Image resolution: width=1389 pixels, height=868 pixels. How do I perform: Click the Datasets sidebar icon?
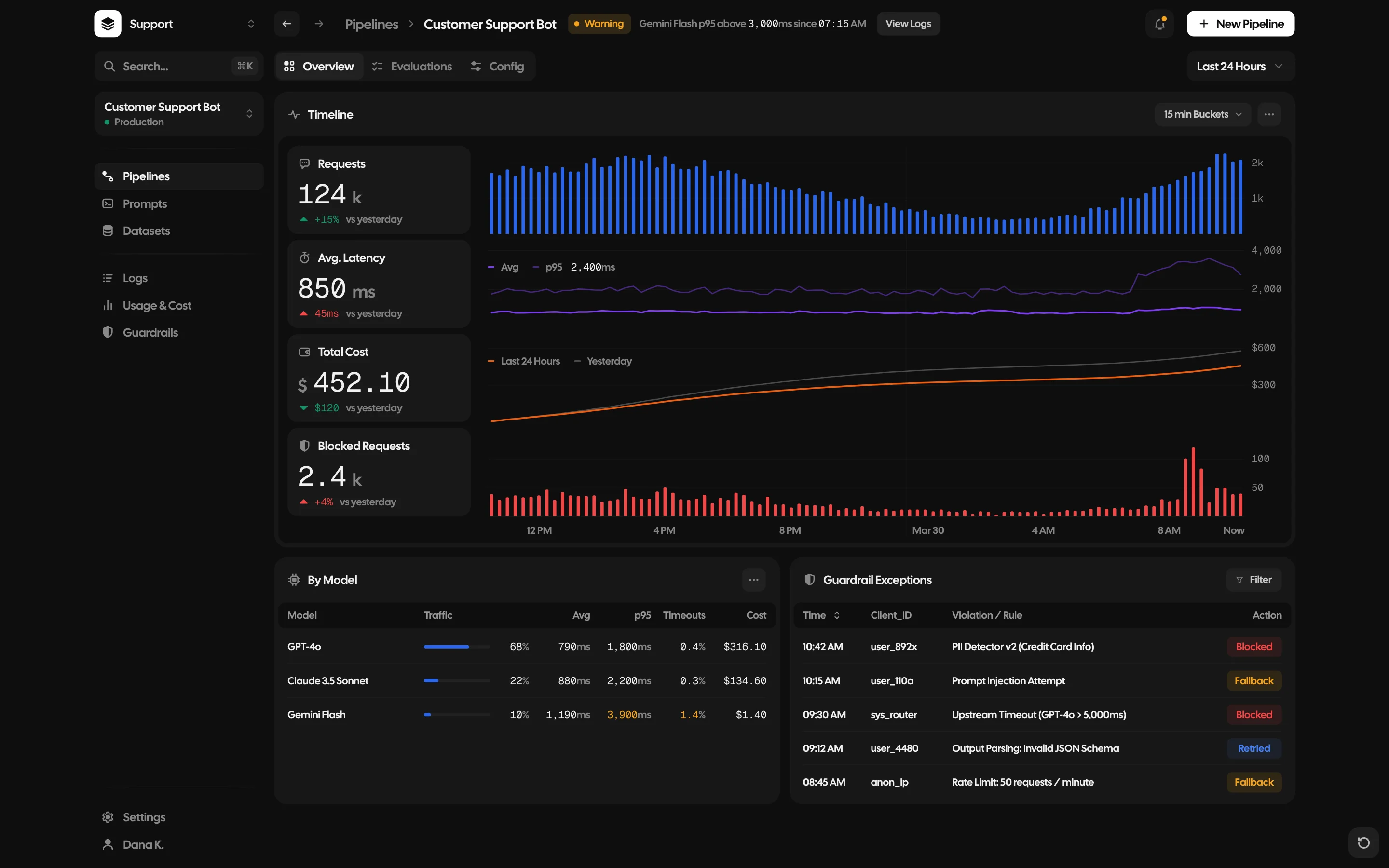coord(108,231)
